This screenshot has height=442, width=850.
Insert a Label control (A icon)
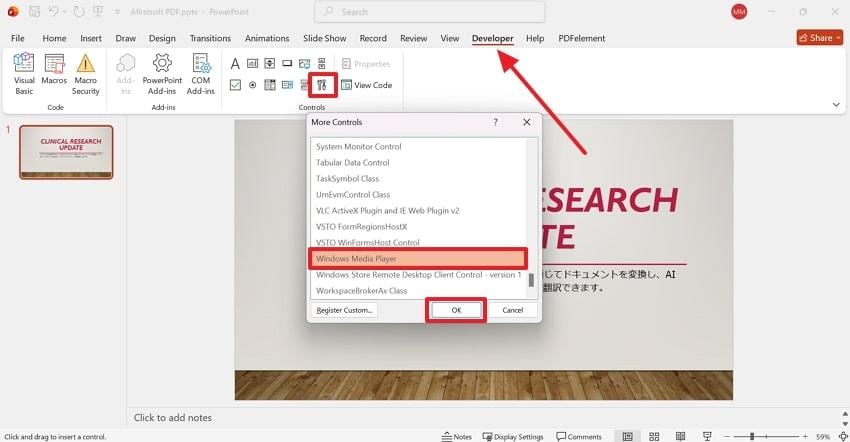click(235, 64)
